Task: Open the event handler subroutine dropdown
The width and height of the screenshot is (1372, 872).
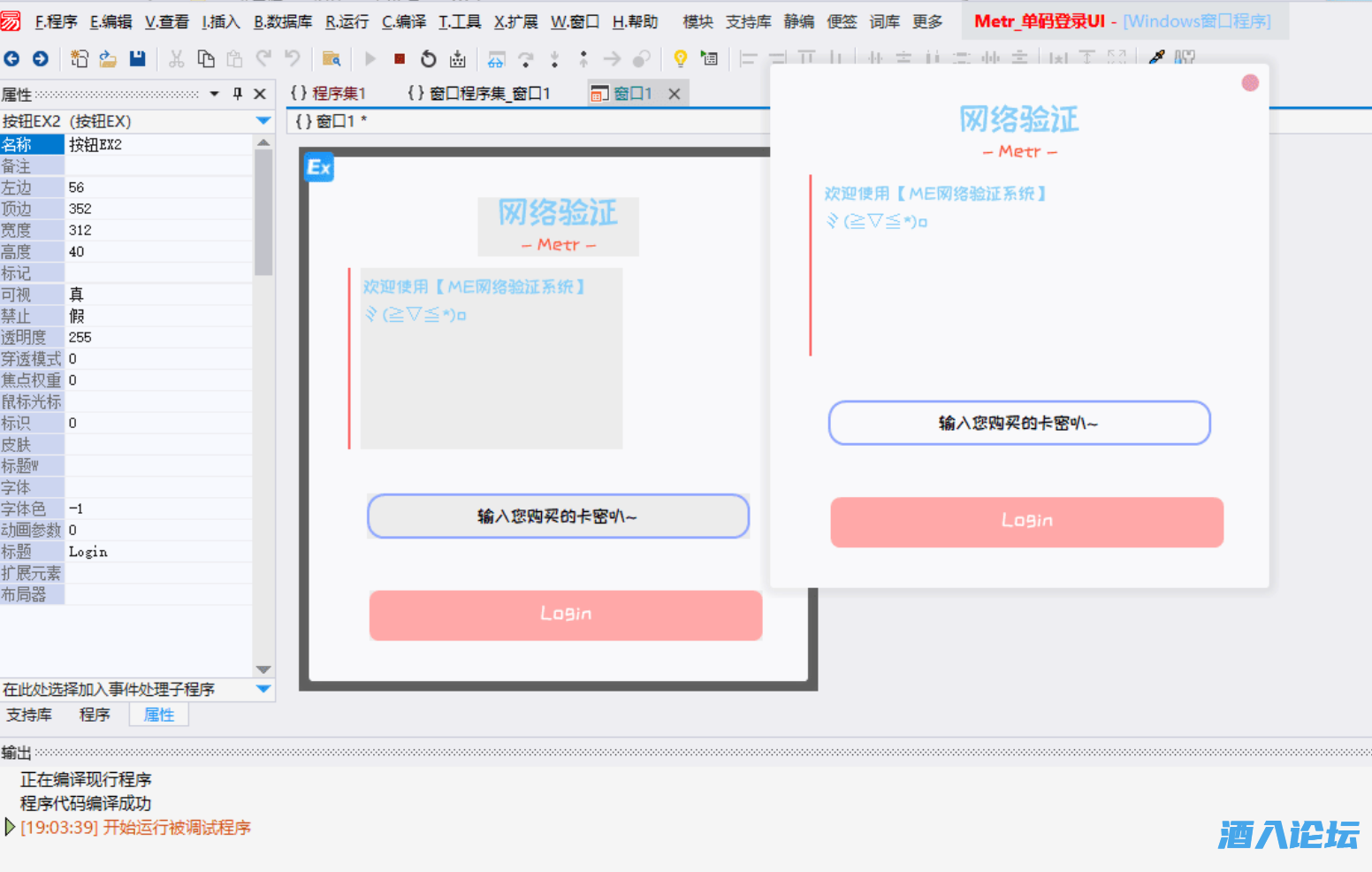Action: 263,689
